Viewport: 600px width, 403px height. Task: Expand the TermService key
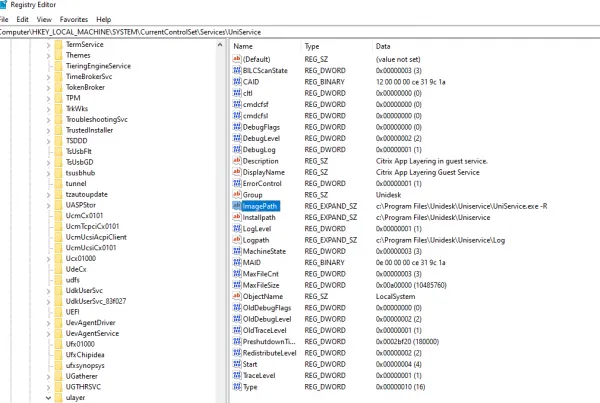[48, 45]
